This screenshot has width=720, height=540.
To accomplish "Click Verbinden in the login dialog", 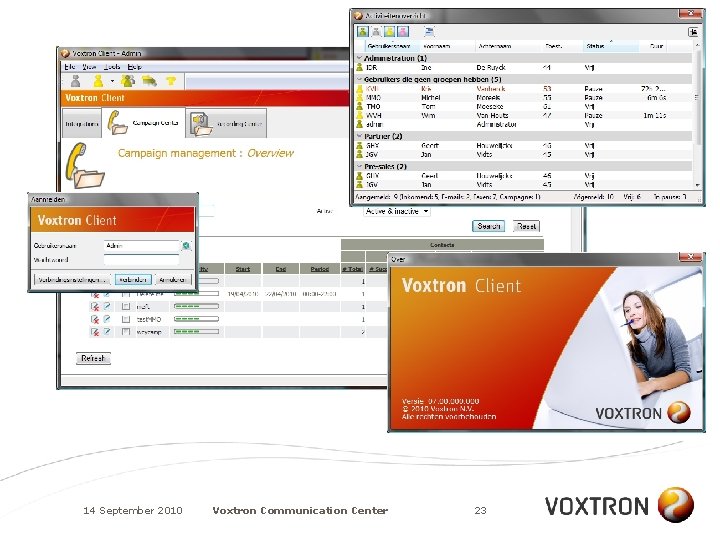I will point(133,280).
